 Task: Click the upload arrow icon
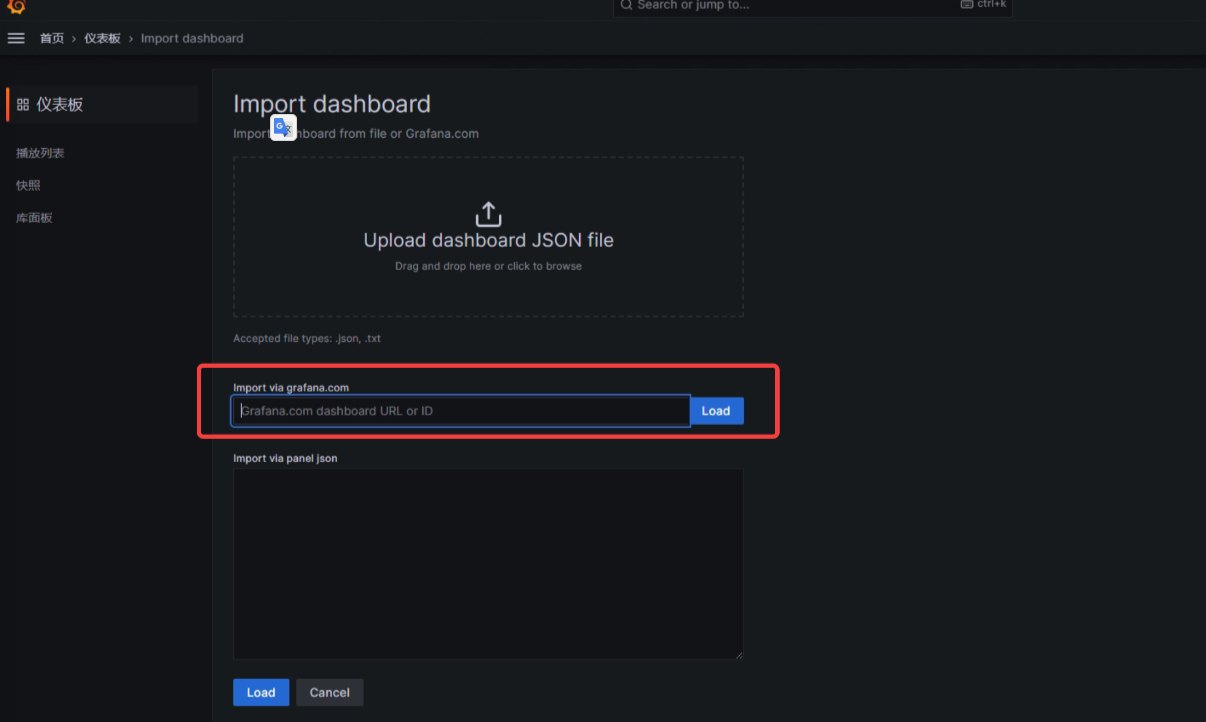click(488, 214)
